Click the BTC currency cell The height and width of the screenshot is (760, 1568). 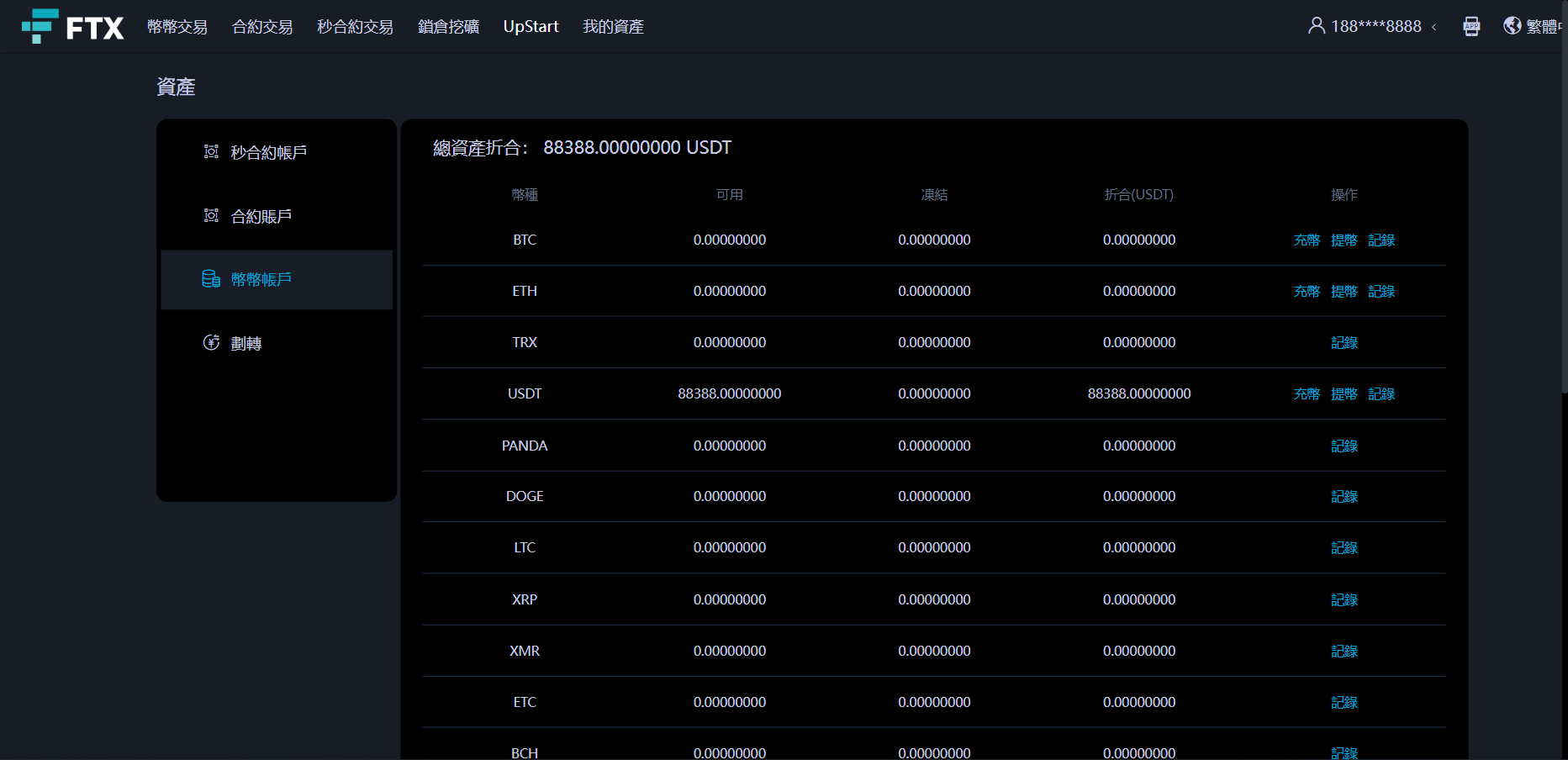[x=525, y=240]
